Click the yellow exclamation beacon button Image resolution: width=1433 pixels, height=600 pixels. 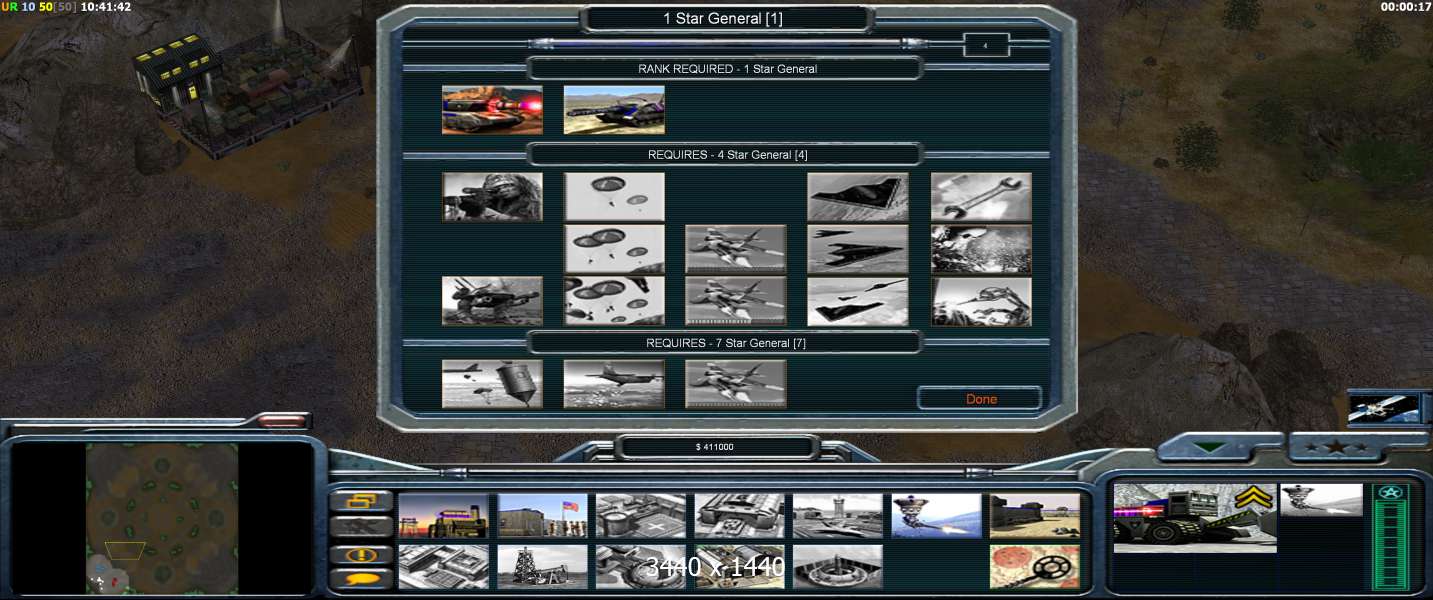[x=360, y=553]
